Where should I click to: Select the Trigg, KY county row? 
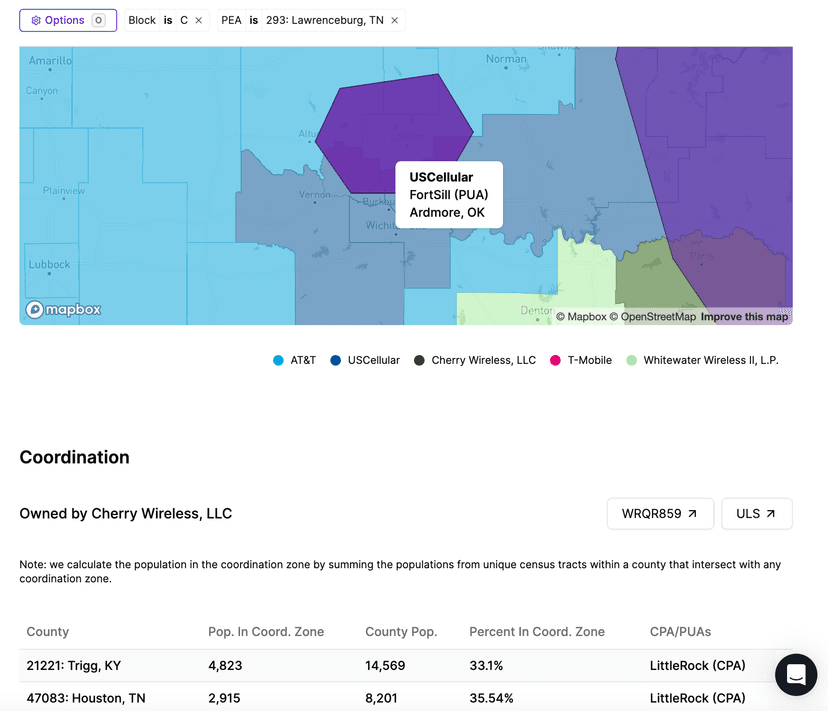(x=75, y=665)
